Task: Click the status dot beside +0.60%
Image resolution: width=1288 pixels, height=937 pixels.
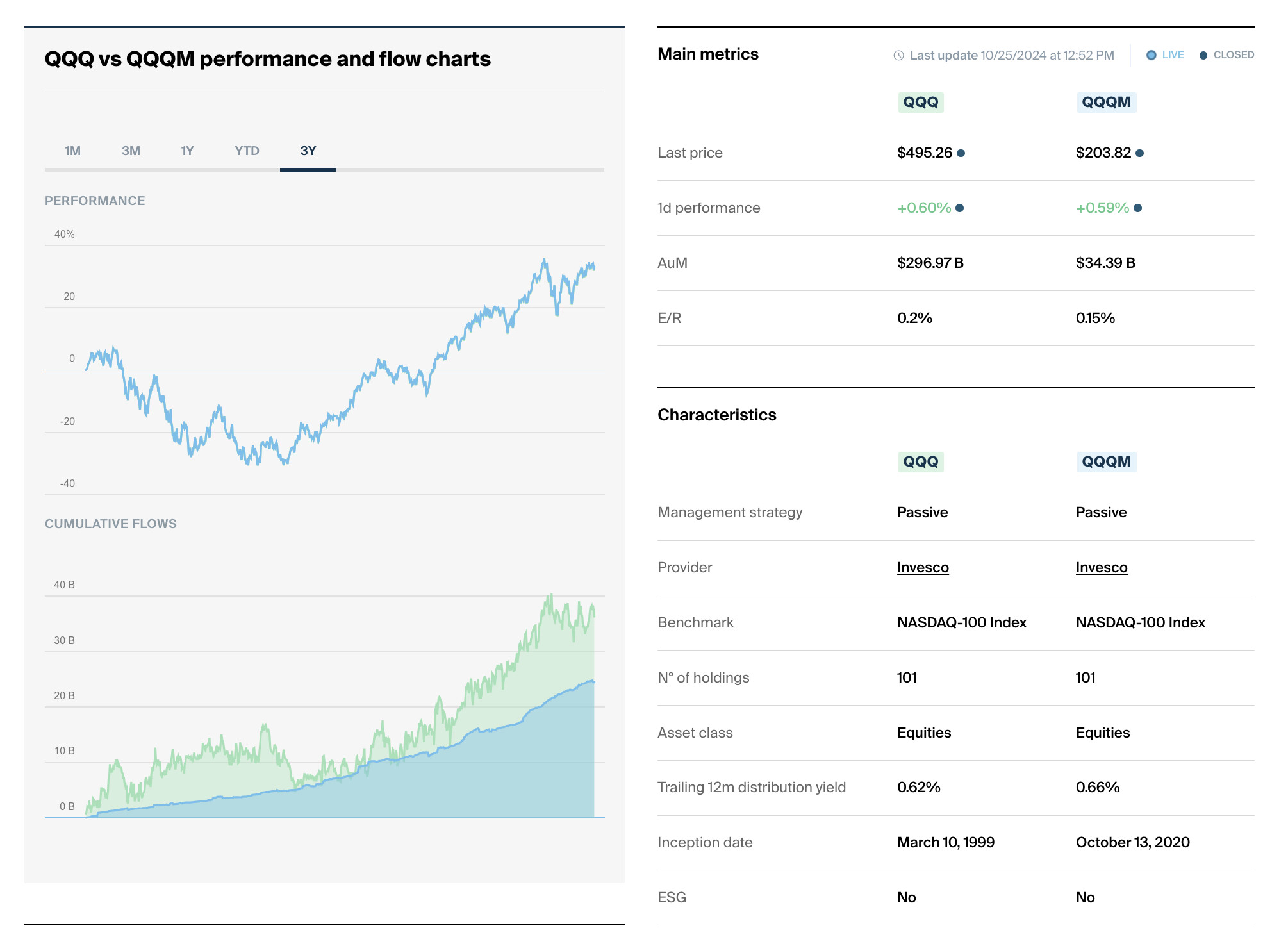Action: [x=959, y=208]
